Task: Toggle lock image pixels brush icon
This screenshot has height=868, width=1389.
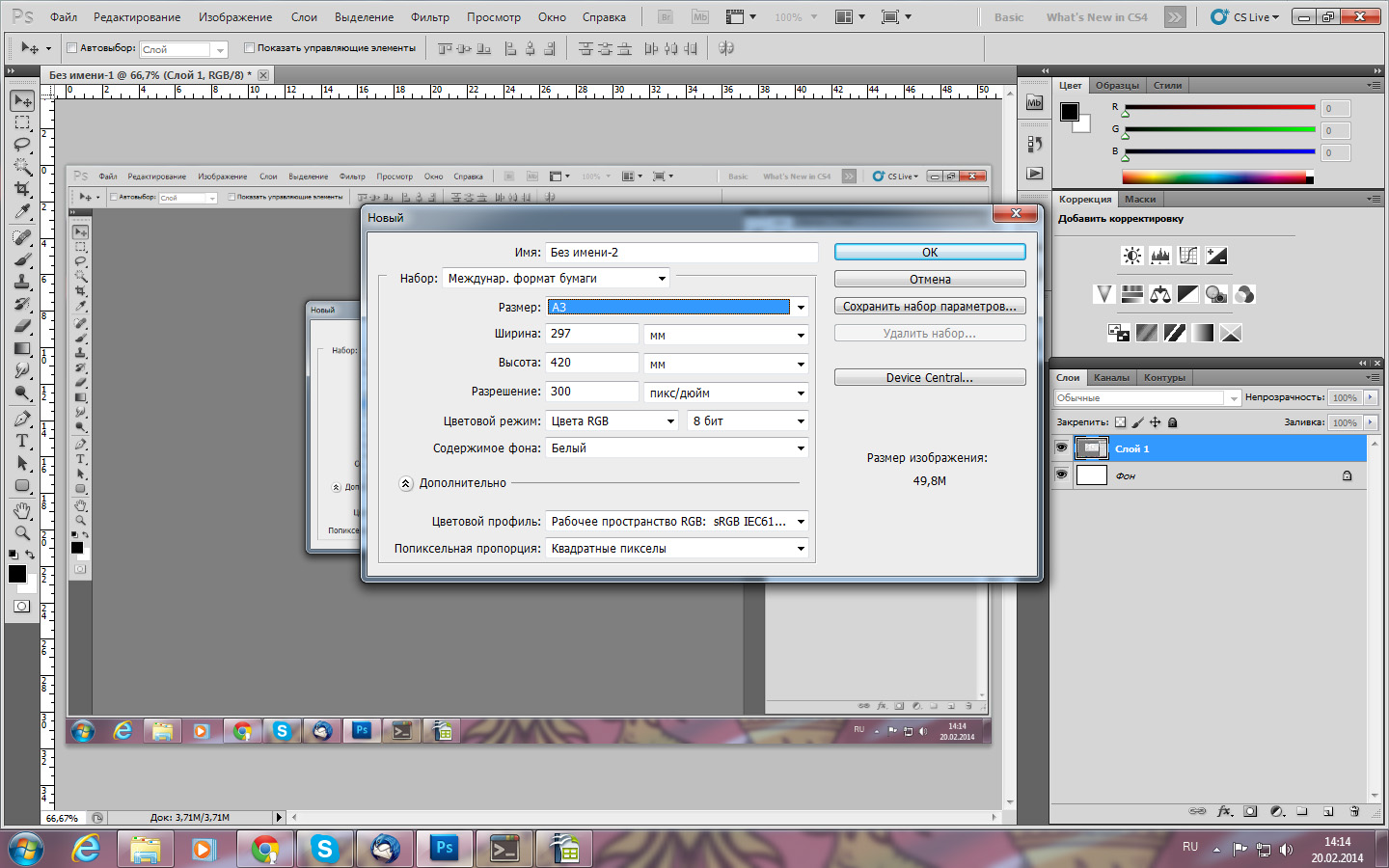Action: pos(1138,422)
